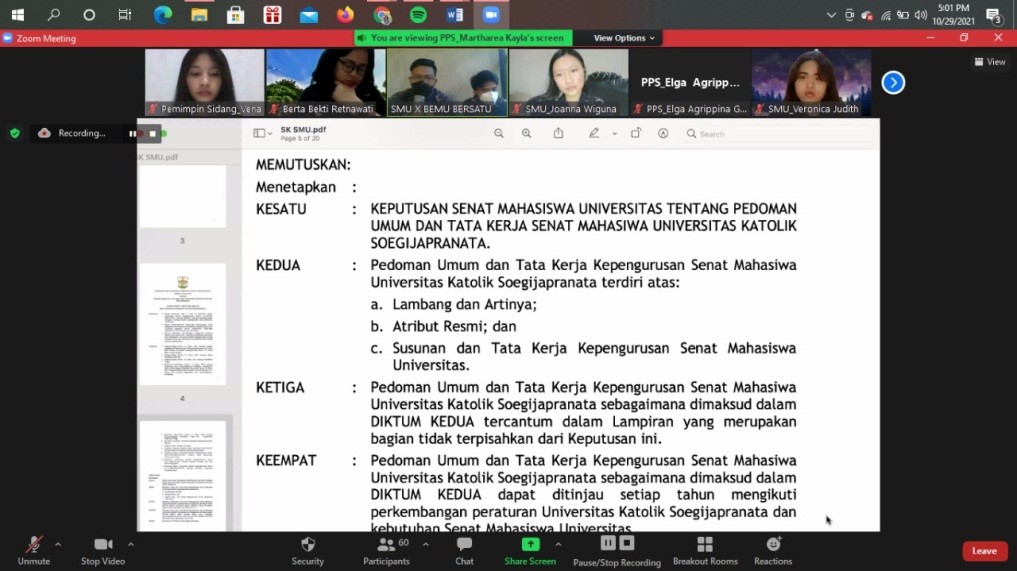Open the Chat panel
The height and width of the screenshot is (571, 1017).
point(464,551)
